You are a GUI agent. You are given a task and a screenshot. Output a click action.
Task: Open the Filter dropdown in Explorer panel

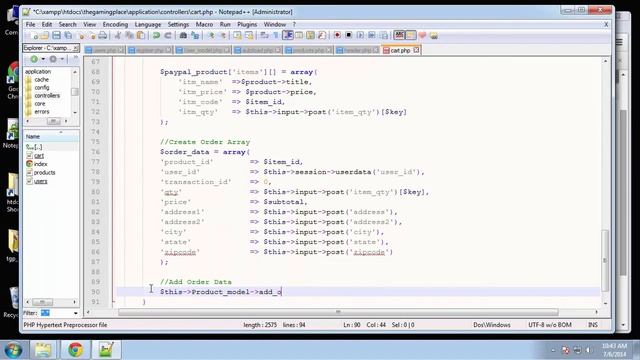[x=76, y=313]
